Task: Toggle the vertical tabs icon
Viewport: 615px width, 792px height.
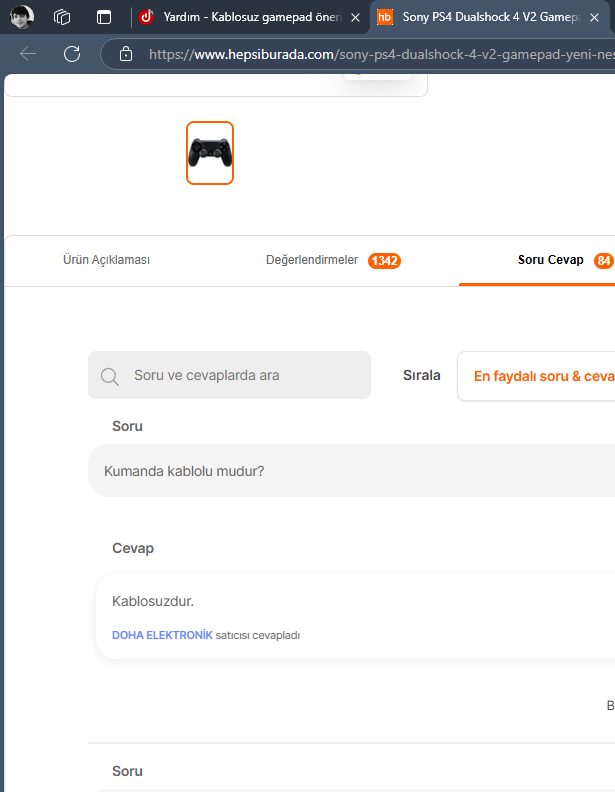Action: pos(104,17)
